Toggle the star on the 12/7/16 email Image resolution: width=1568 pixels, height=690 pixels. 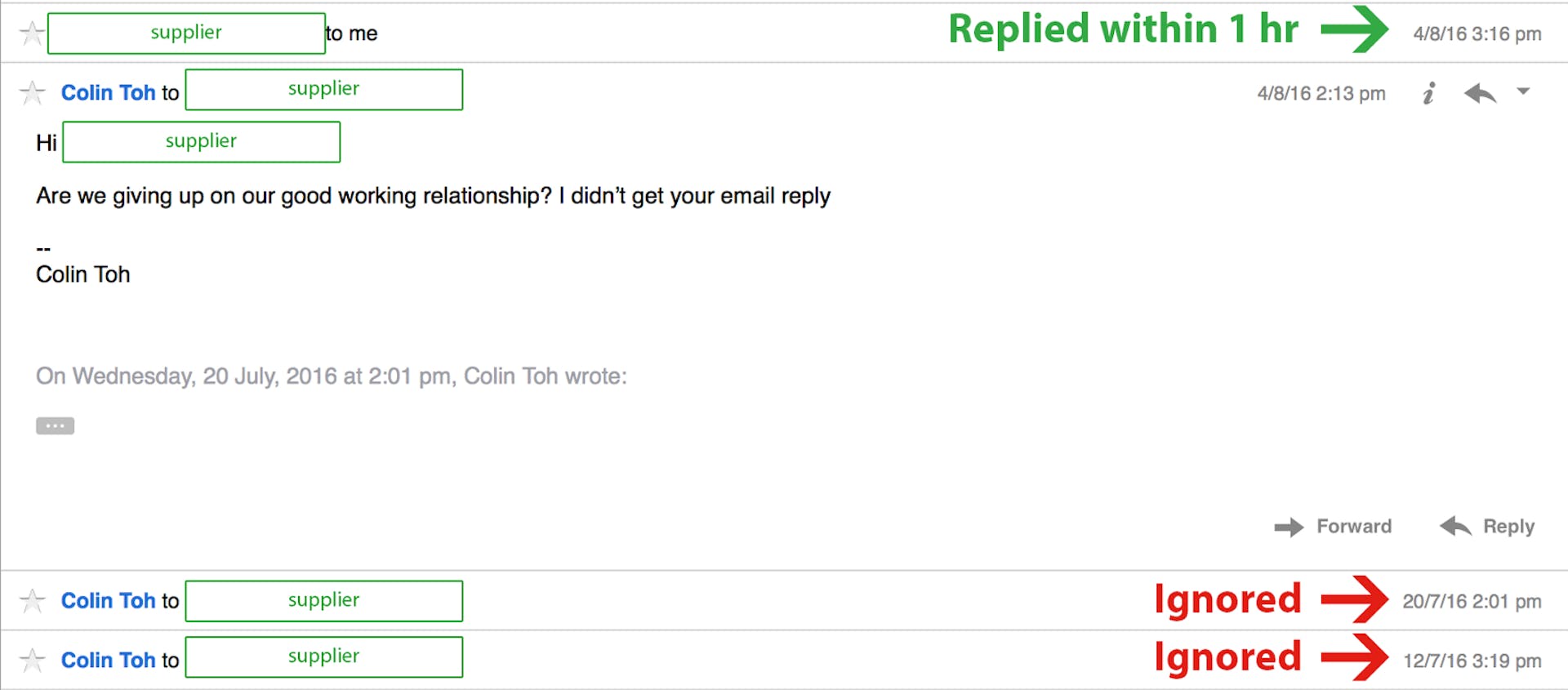point(31,659)
